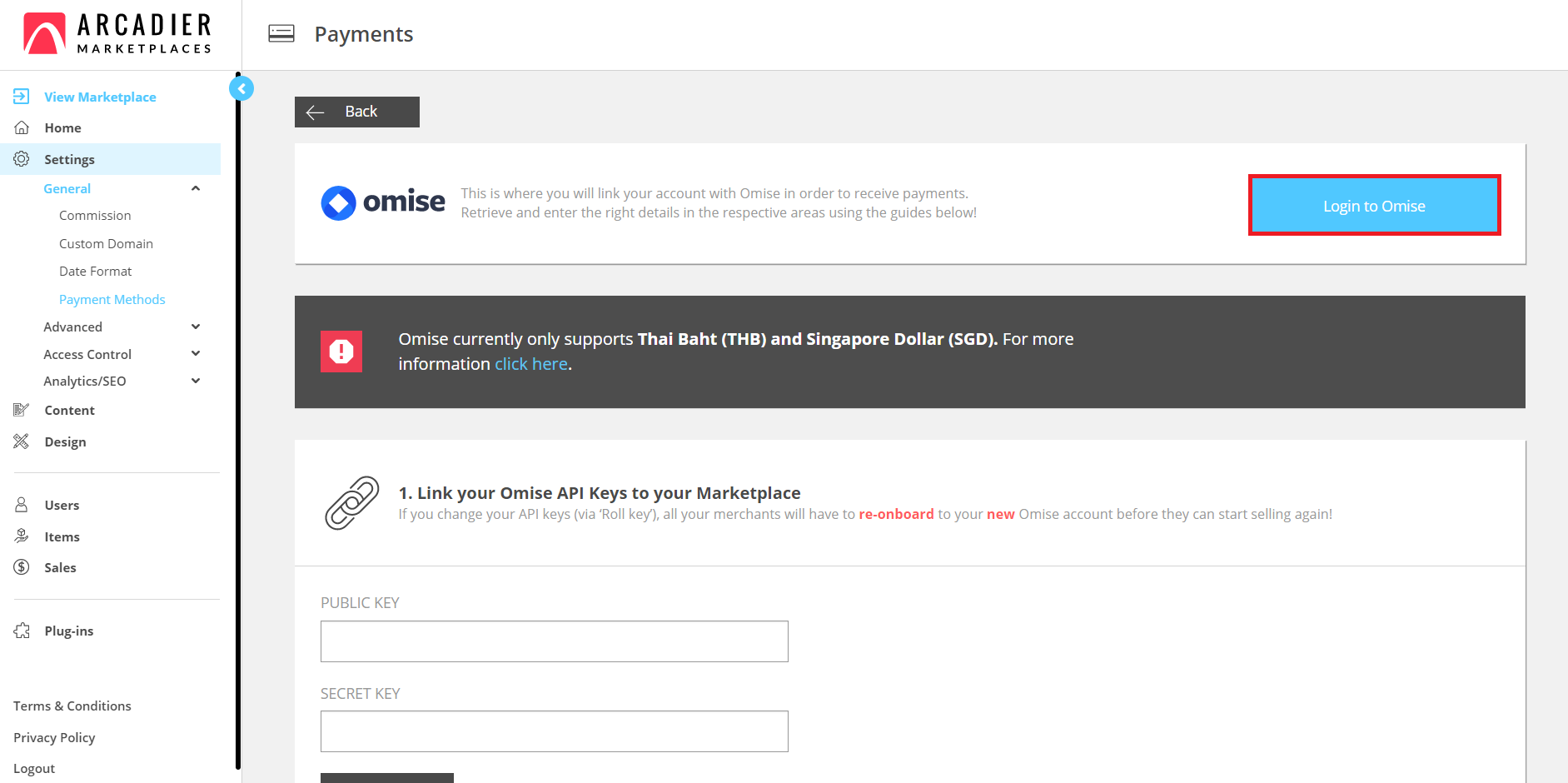Open Sales section
Image resolution: width=1568 pixels, height=783 pixels.
60,567
